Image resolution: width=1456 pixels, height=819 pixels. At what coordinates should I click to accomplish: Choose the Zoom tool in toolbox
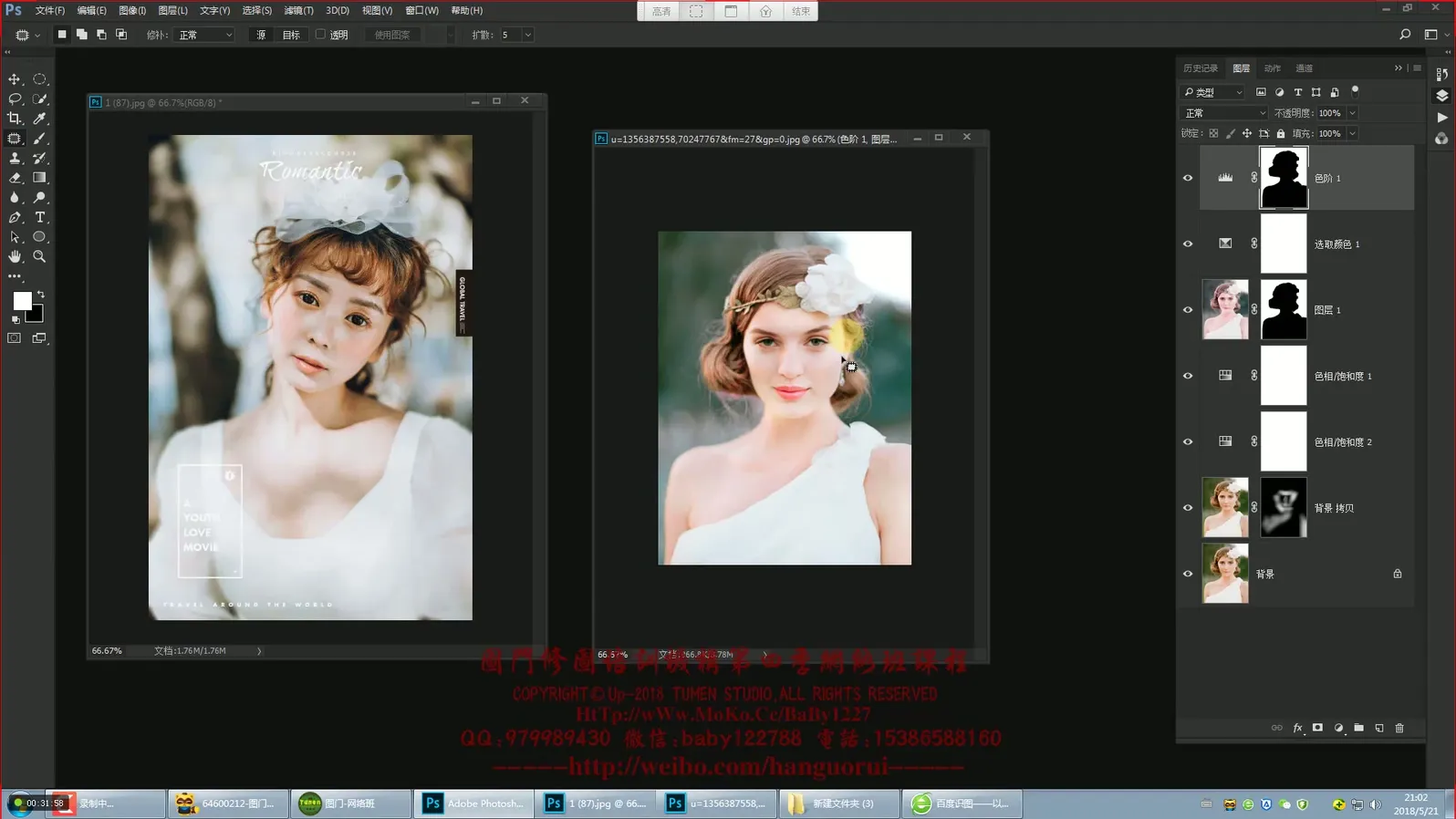pos(39,257)
